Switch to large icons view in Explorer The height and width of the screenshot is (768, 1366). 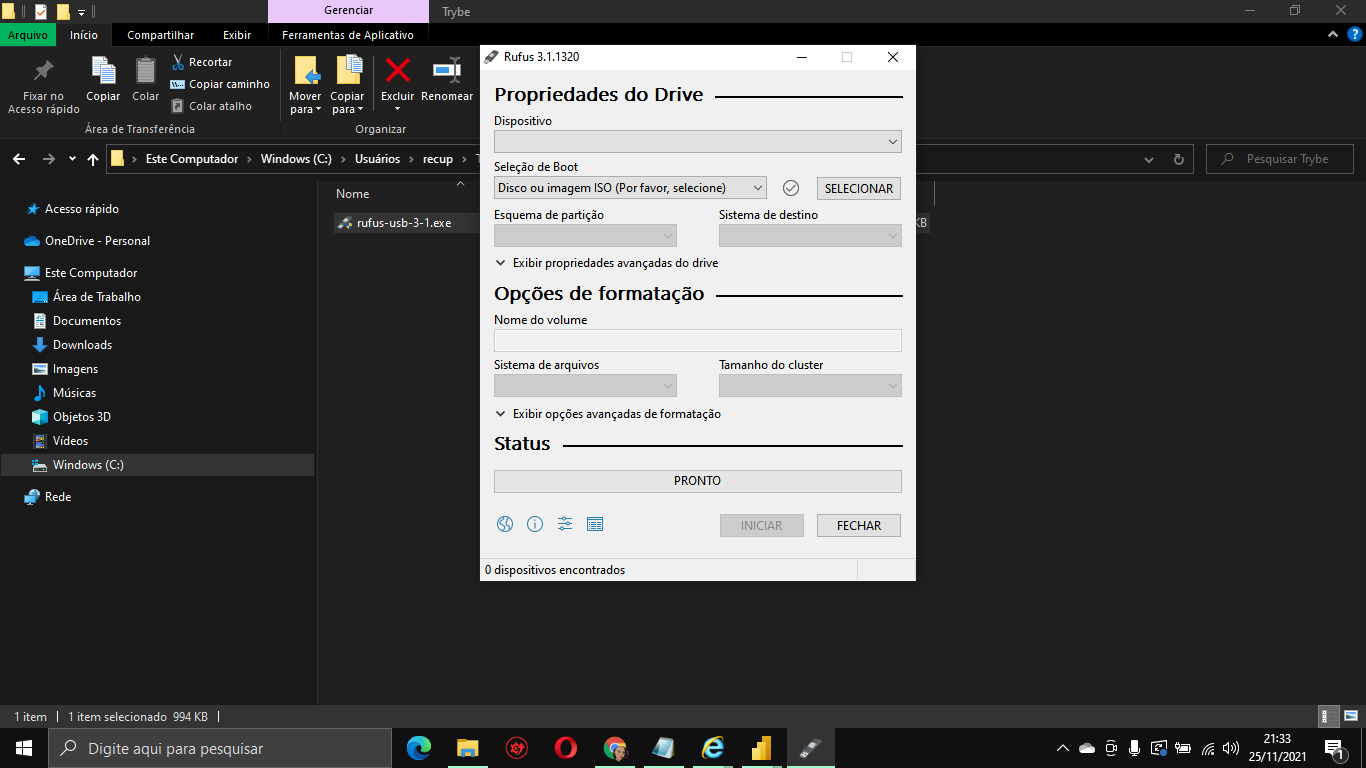[1350, 716]
